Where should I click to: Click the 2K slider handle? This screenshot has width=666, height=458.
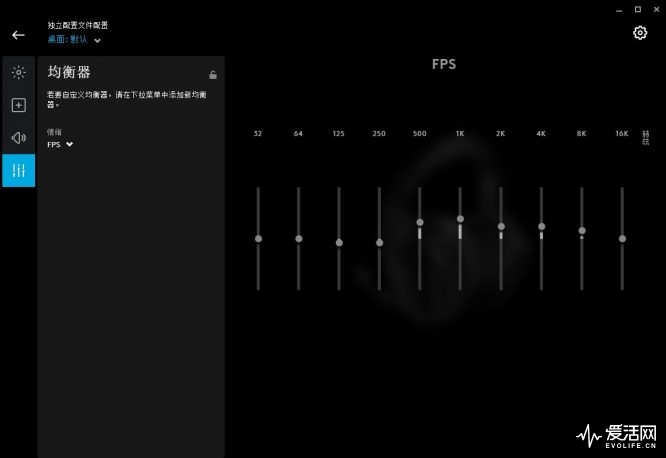[x=501, y=226]
